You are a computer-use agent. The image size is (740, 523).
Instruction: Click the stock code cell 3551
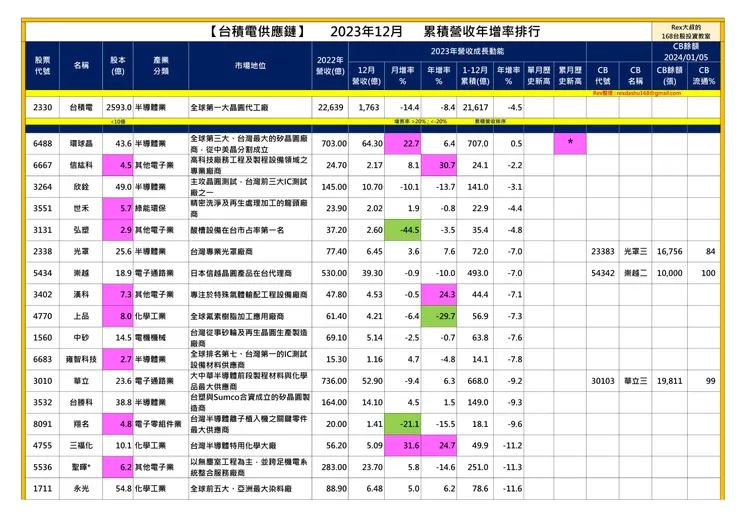click(42, 208)
